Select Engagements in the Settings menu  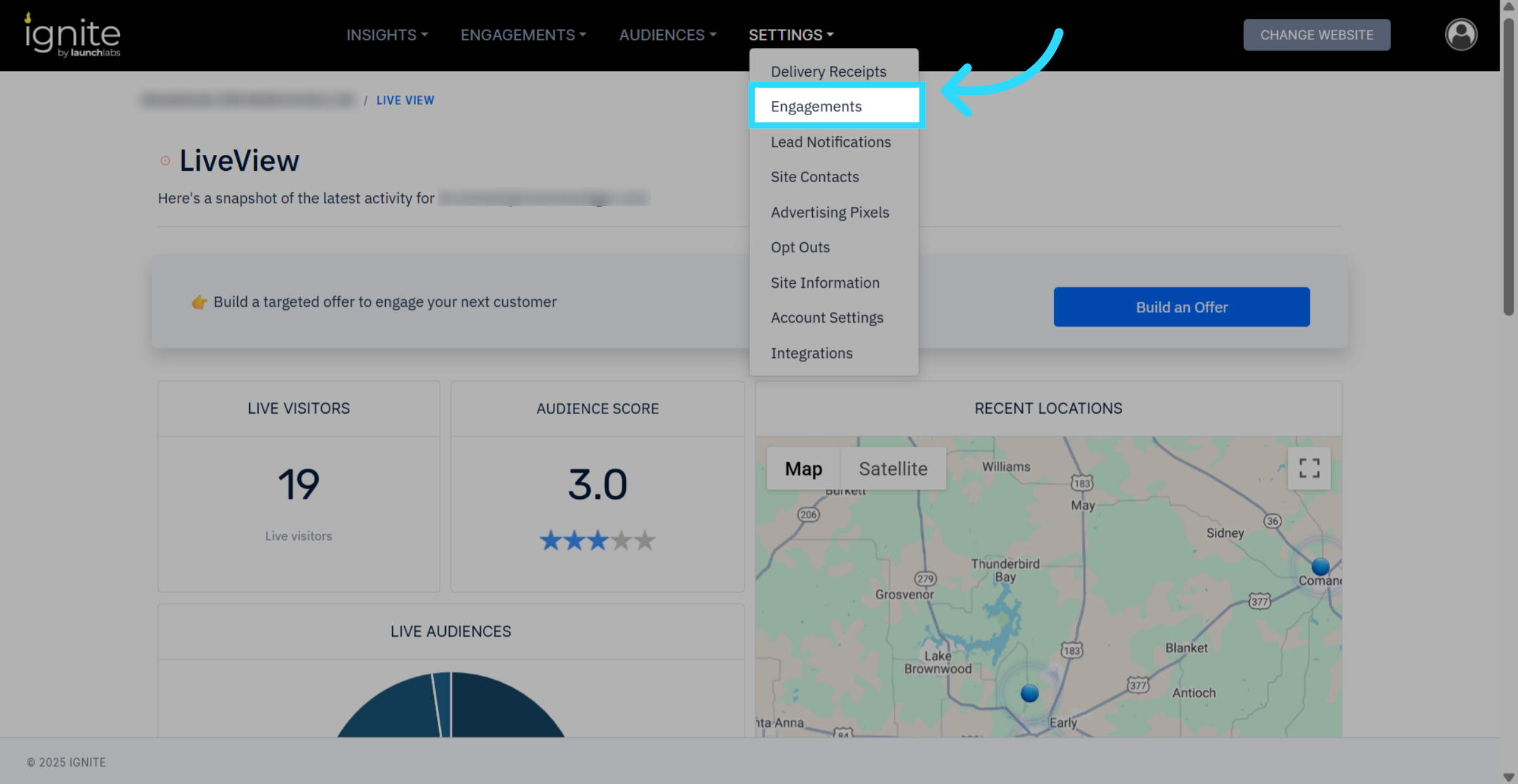coord(816,106)
